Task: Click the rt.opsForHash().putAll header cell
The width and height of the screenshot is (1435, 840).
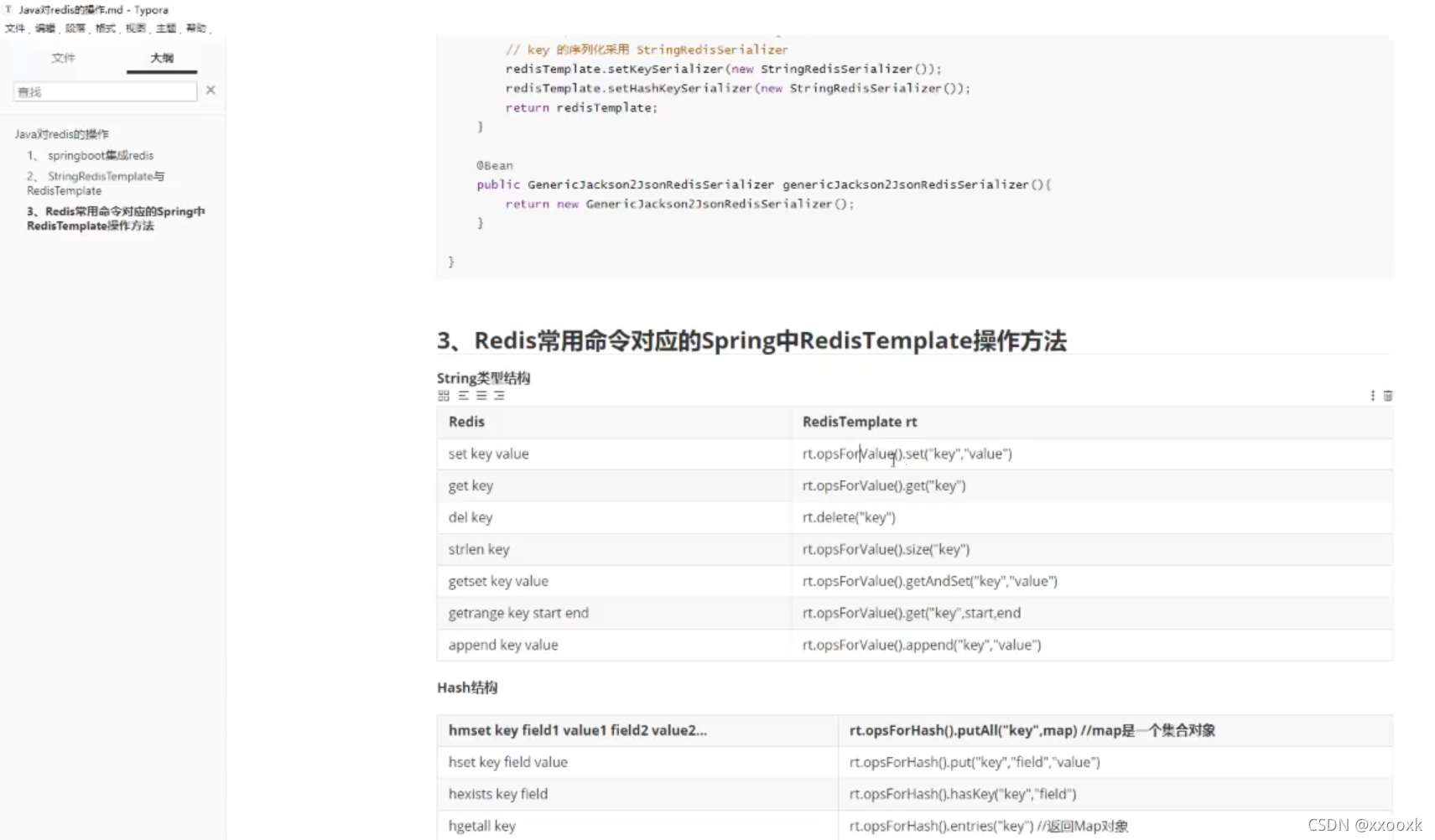Action: coord(1115,730)
